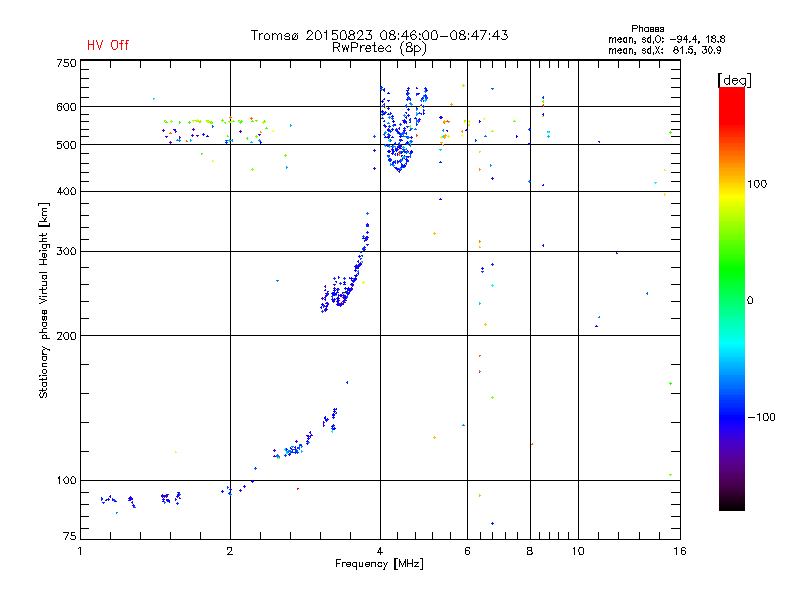Click the y-axis '500' tick label
The image size is (800, 600).
pos(66,145)
